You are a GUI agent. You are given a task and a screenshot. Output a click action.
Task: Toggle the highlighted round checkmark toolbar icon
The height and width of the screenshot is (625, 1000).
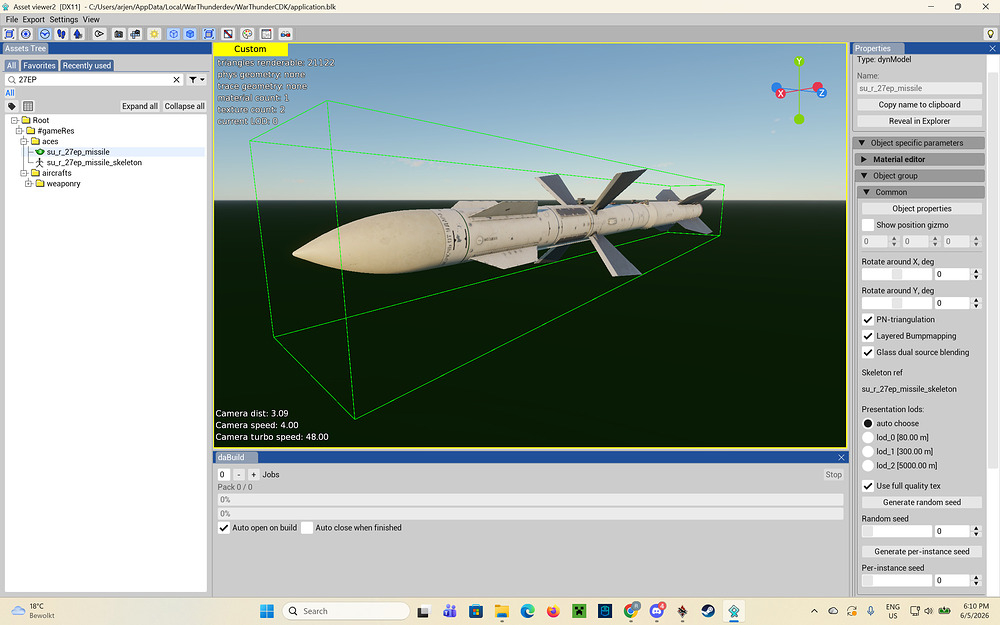coord(45,34)
